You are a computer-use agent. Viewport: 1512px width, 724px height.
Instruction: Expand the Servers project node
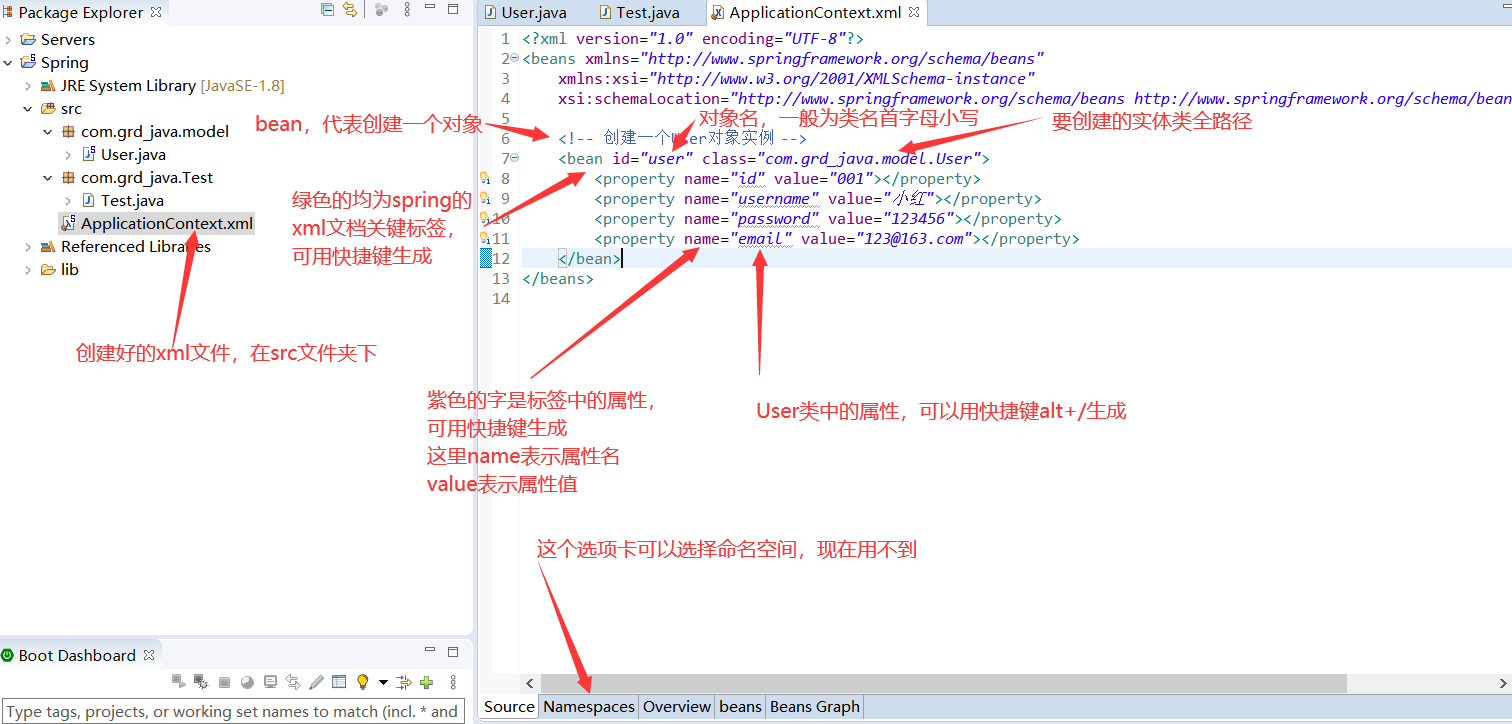8,40
